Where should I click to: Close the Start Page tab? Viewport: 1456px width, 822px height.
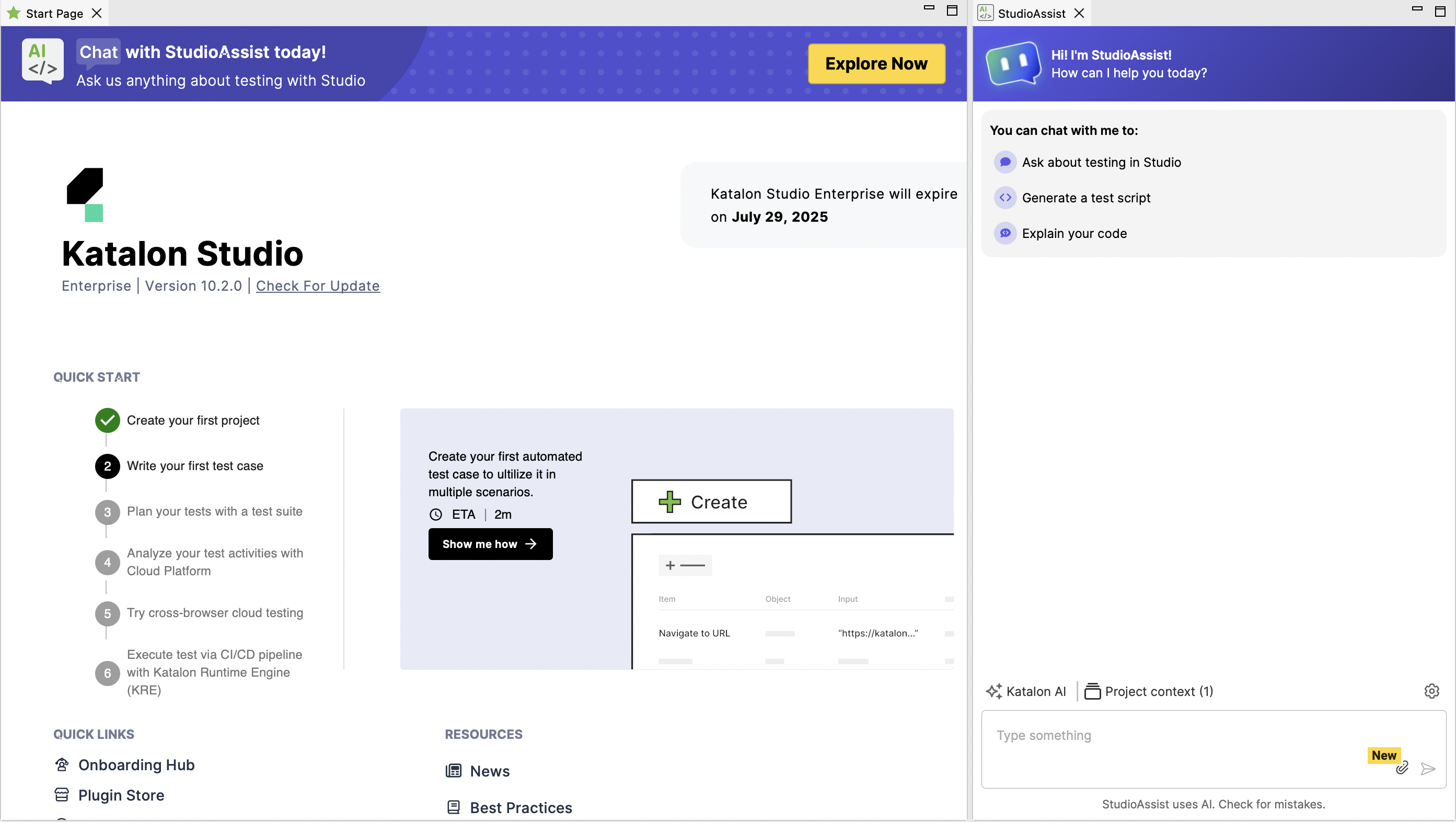coord(97,13)
